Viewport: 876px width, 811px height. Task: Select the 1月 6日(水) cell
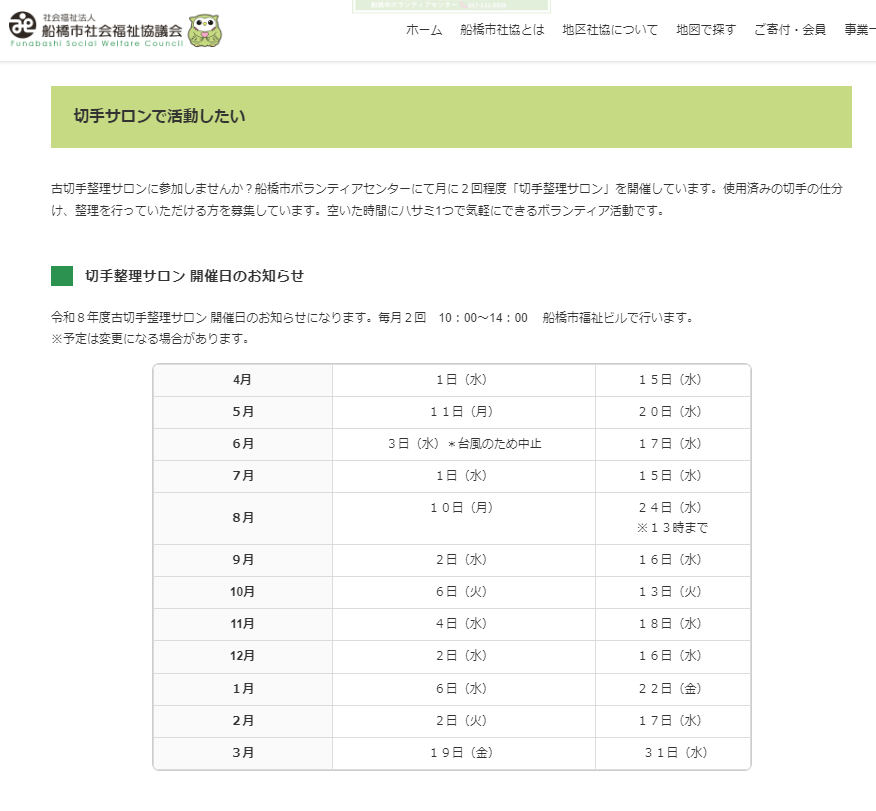pyautogui.click(x=464, y=689)
